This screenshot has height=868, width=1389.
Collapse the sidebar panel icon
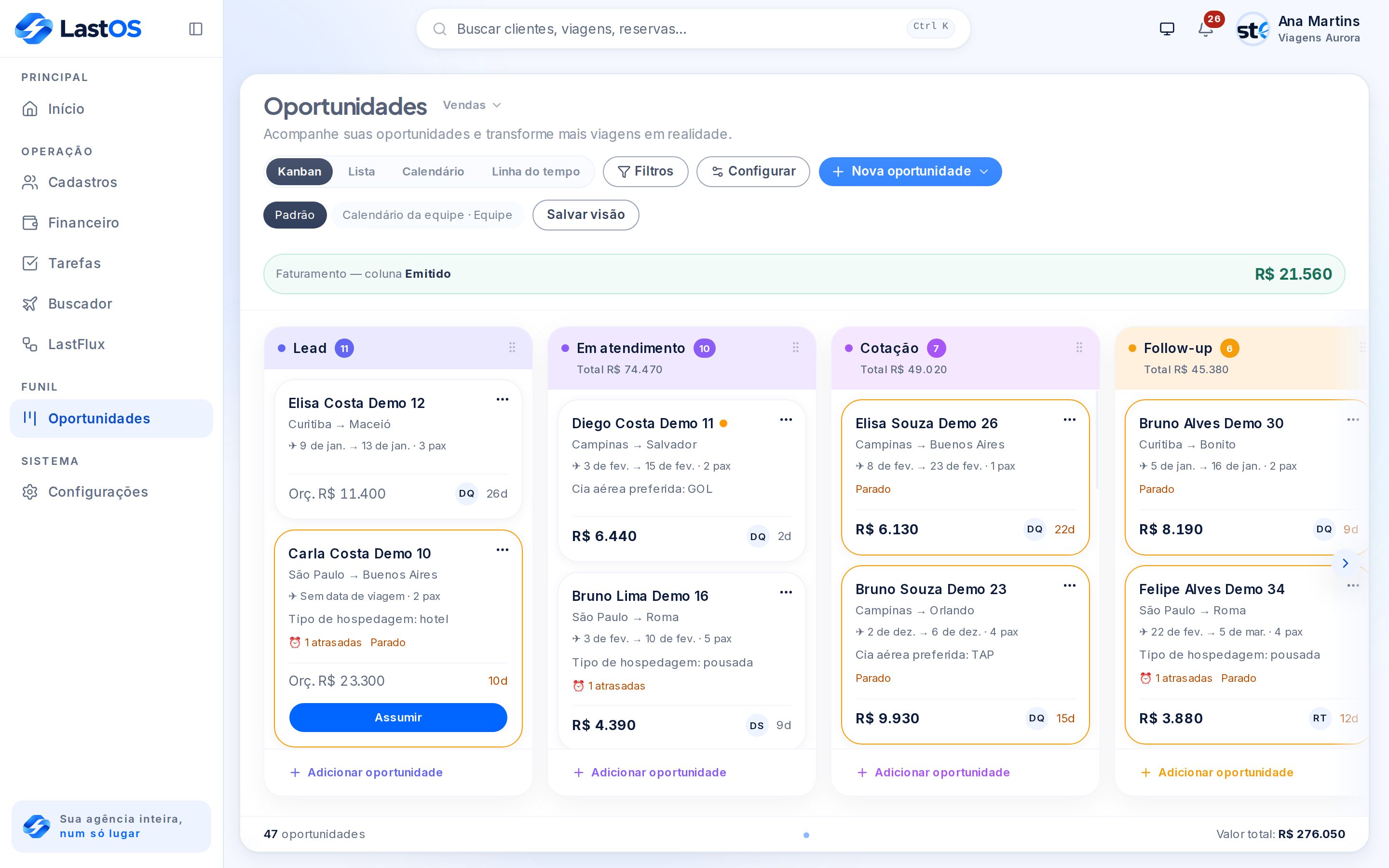tap(196, 29)
